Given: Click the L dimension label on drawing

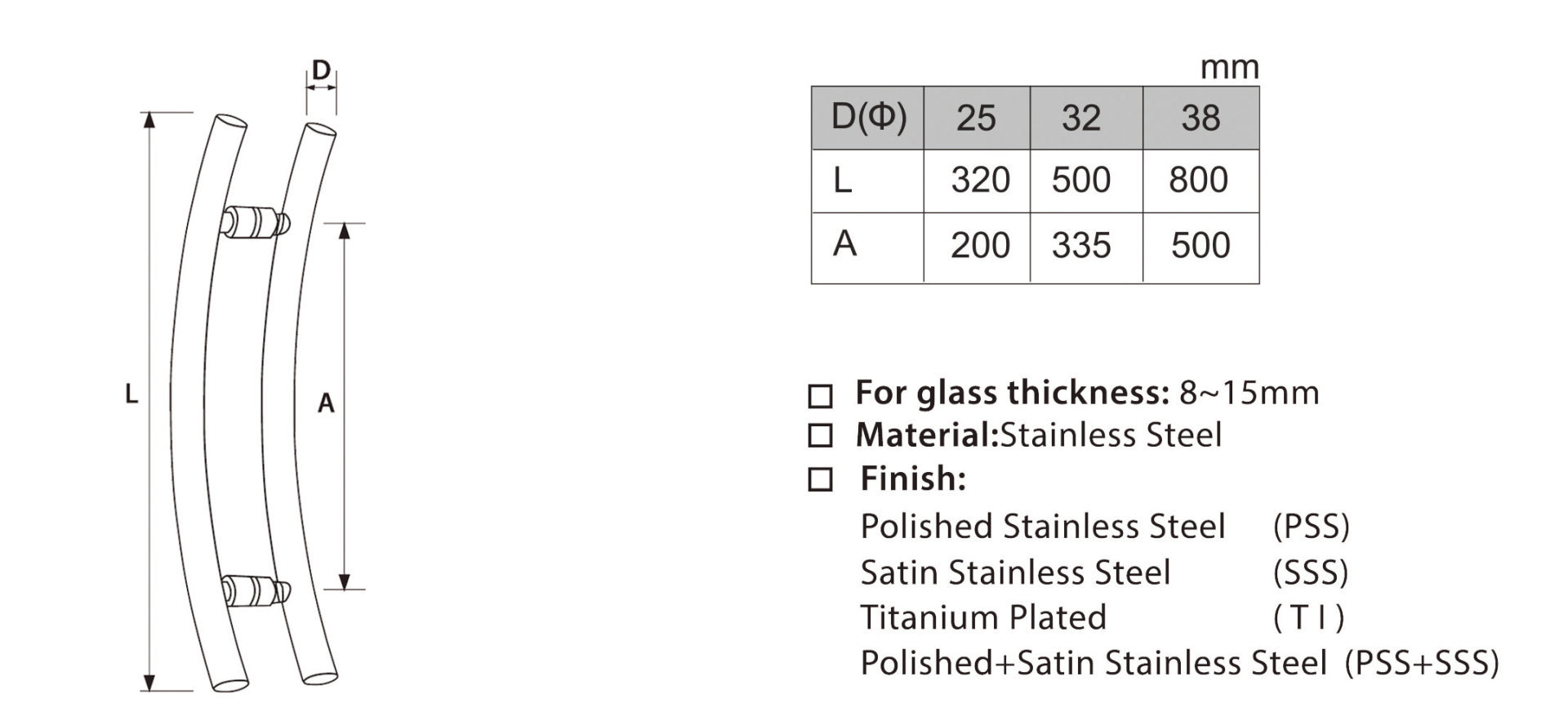Looking at the screenshot, I should (131, 395).
